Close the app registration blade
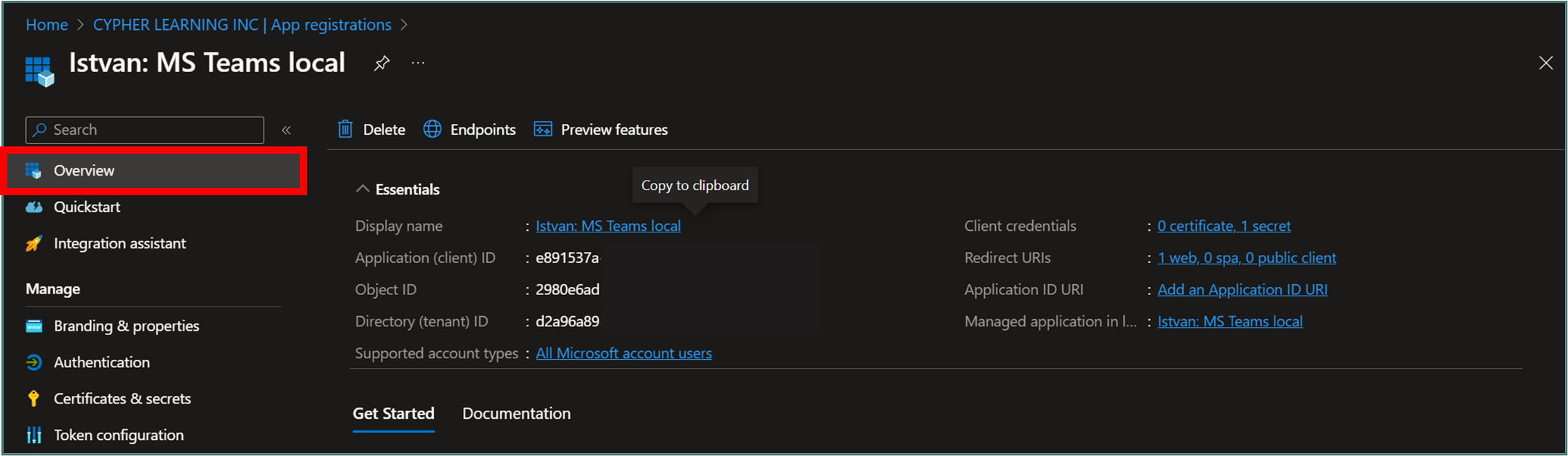Viewport: 1568px width, 456px height. 1545,63
